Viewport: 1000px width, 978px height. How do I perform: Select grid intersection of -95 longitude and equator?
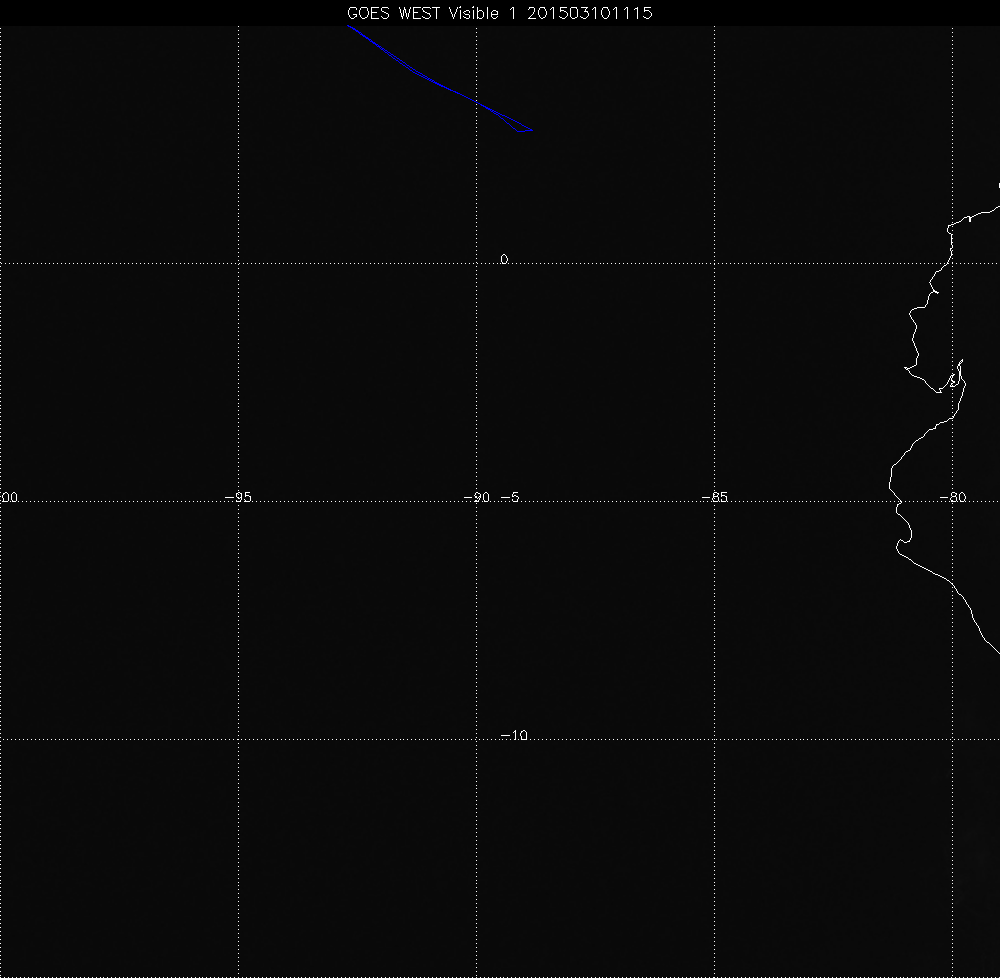point(238,263)
